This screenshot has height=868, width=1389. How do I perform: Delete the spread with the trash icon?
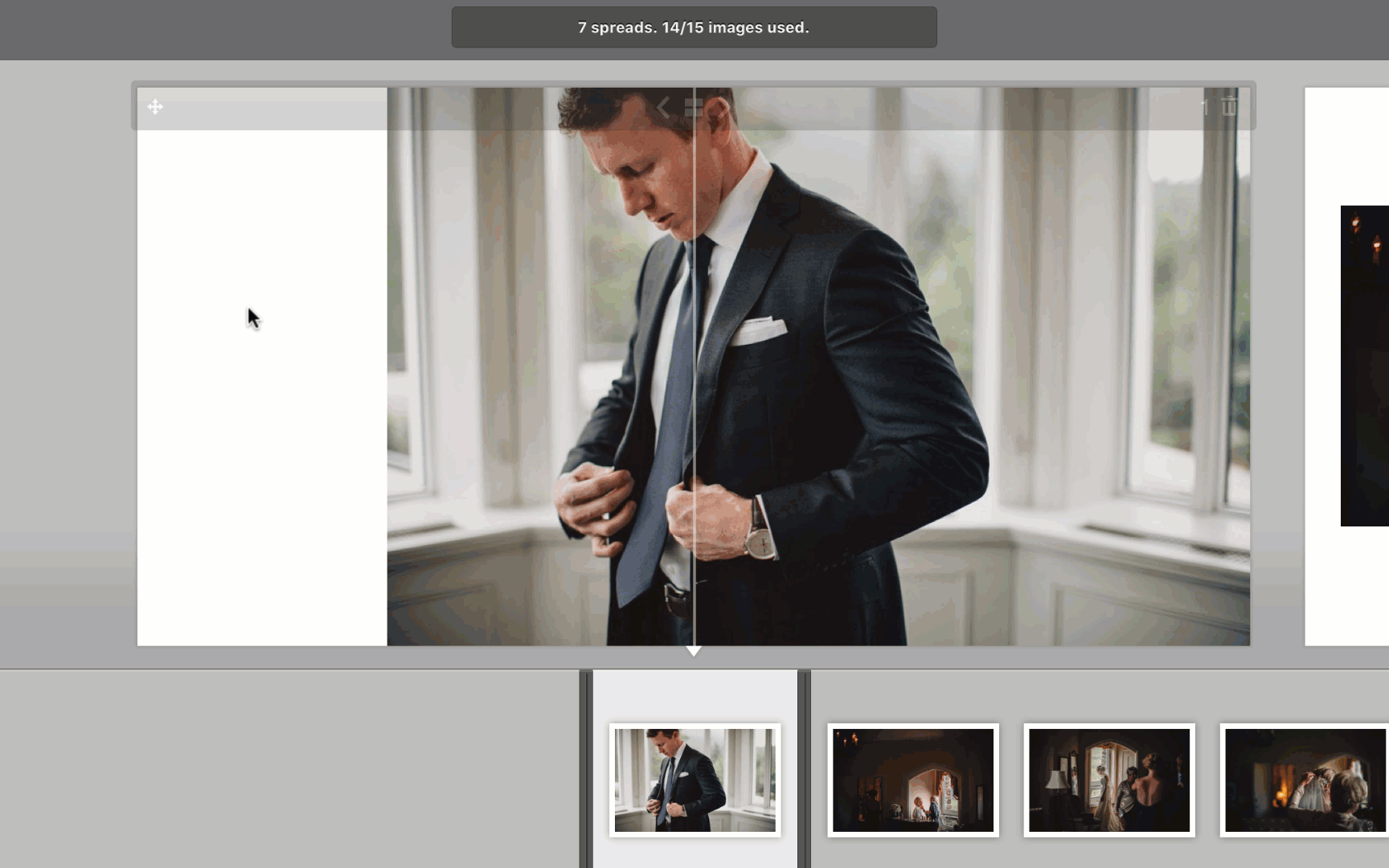[x=1229, y=106]
